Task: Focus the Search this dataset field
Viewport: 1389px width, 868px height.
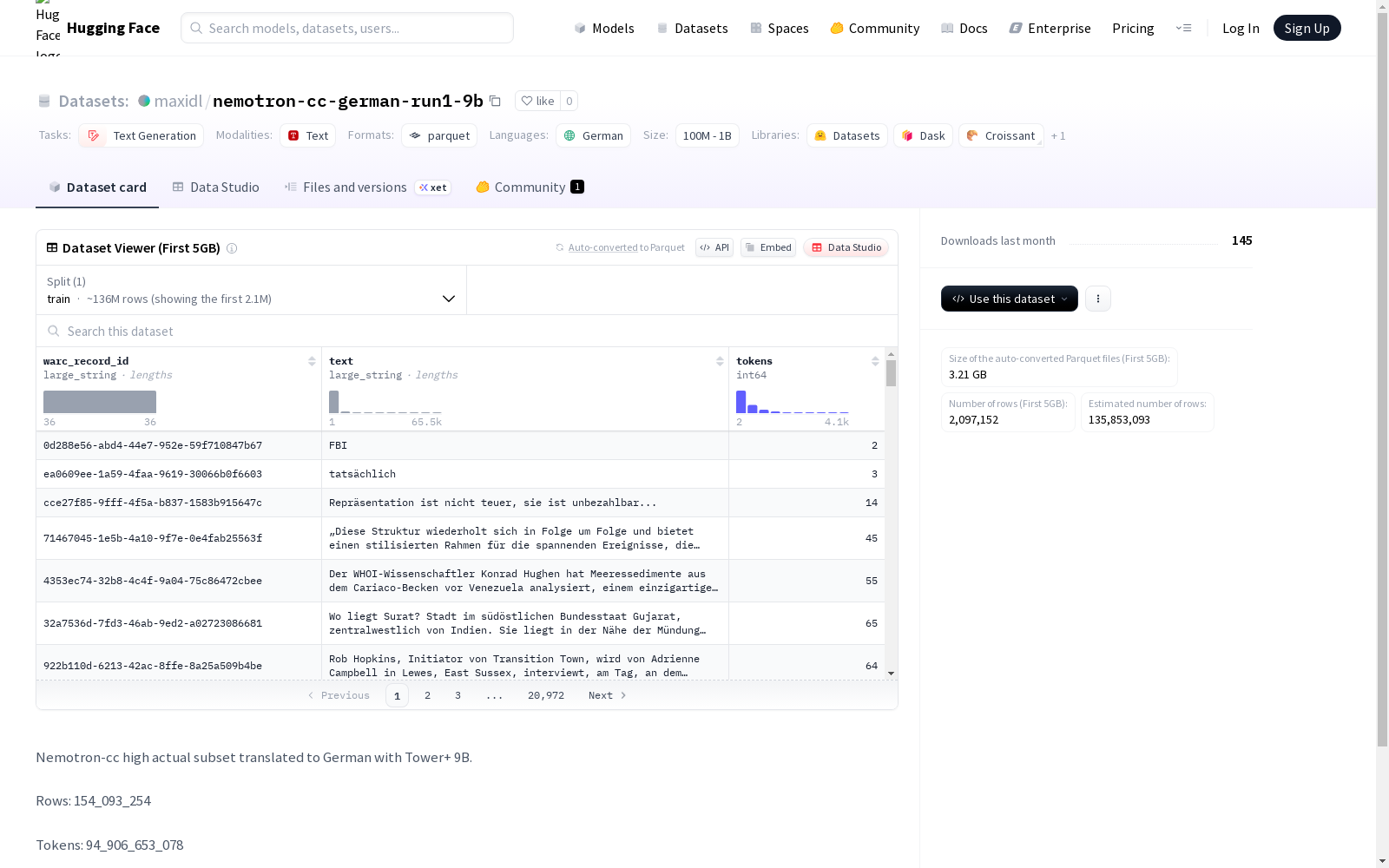Action: pyautogui.click(x=467, y=331)
